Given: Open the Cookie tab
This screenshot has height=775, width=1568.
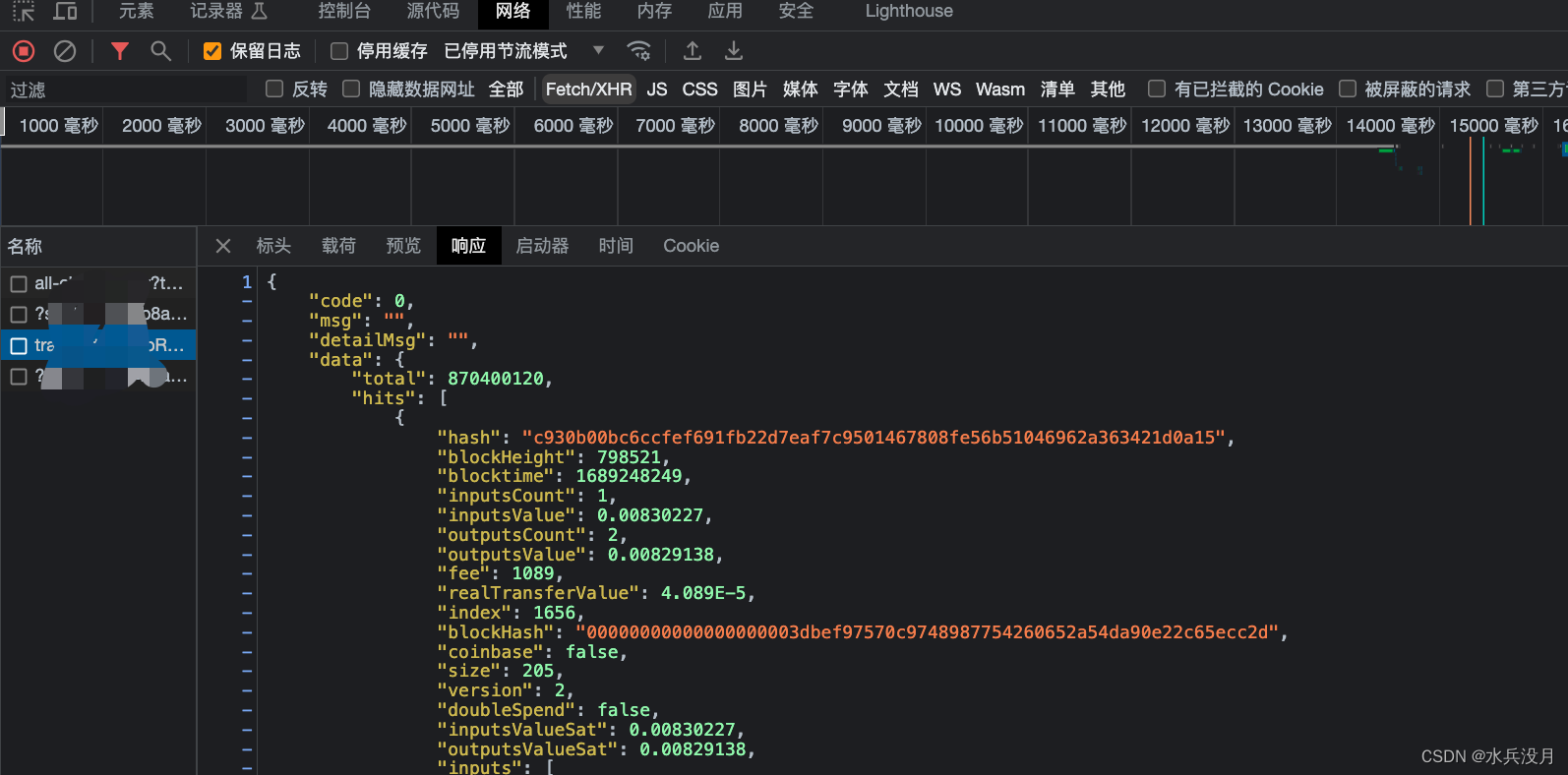Looking at the screenshot, I should pyautogui.click(x=691, y=246).
